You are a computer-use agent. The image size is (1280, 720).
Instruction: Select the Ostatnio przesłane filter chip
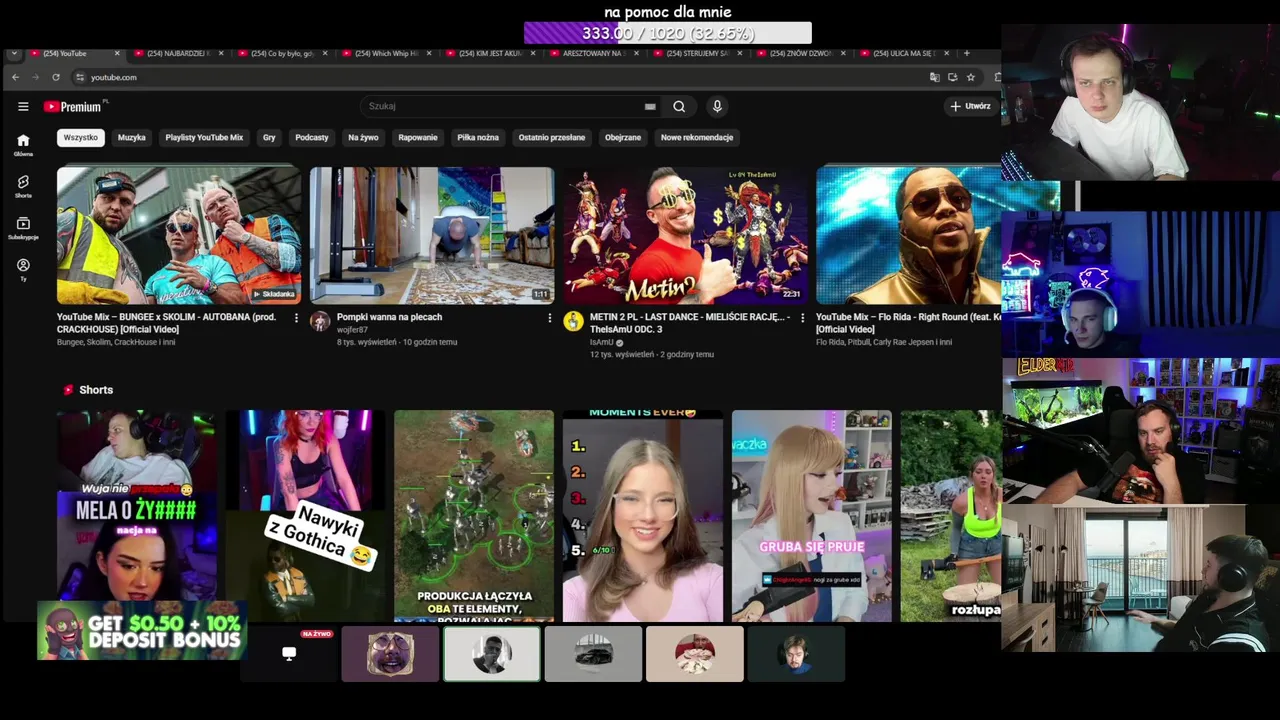click(552, 137)
